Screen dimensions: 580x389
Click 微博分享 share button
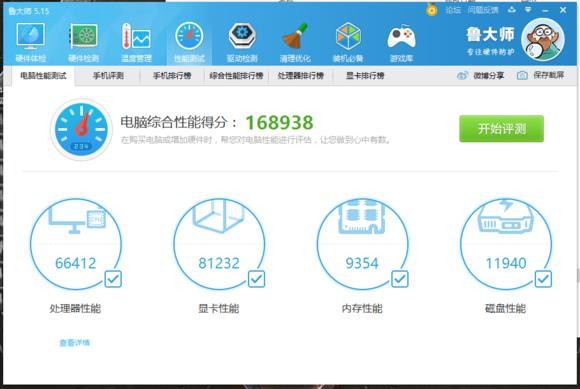point(480,76)
